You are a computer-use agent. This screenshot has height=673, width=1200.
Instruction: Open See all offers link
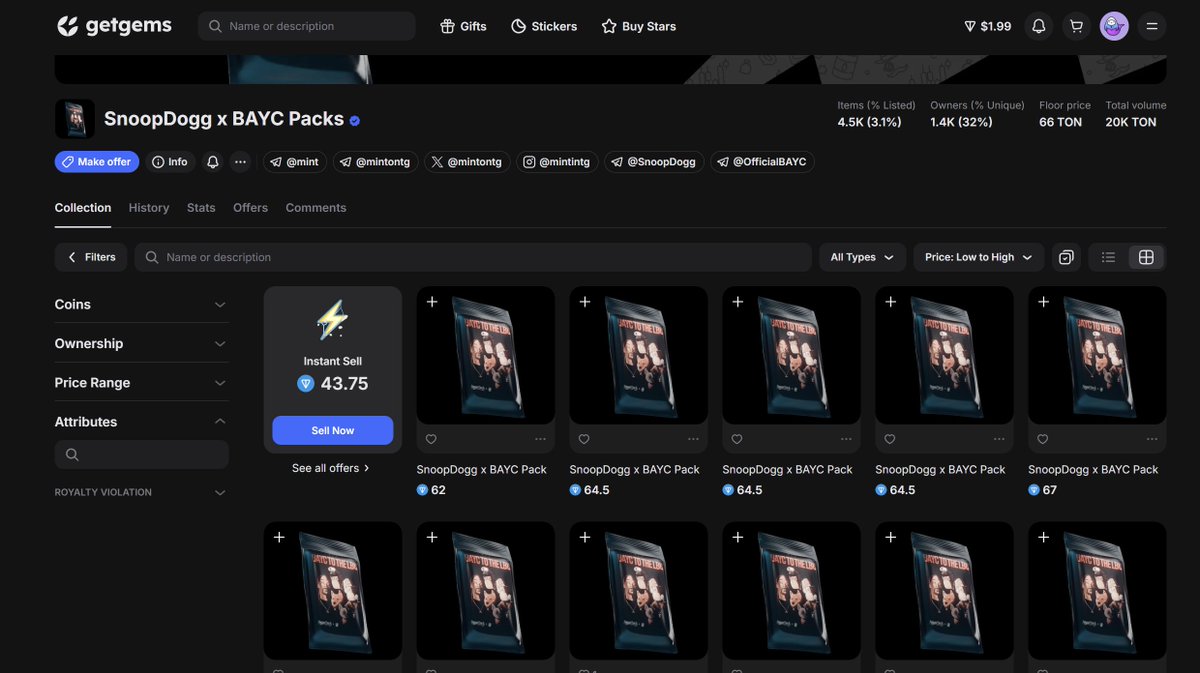pyautogui.click(x=331, y=468)
